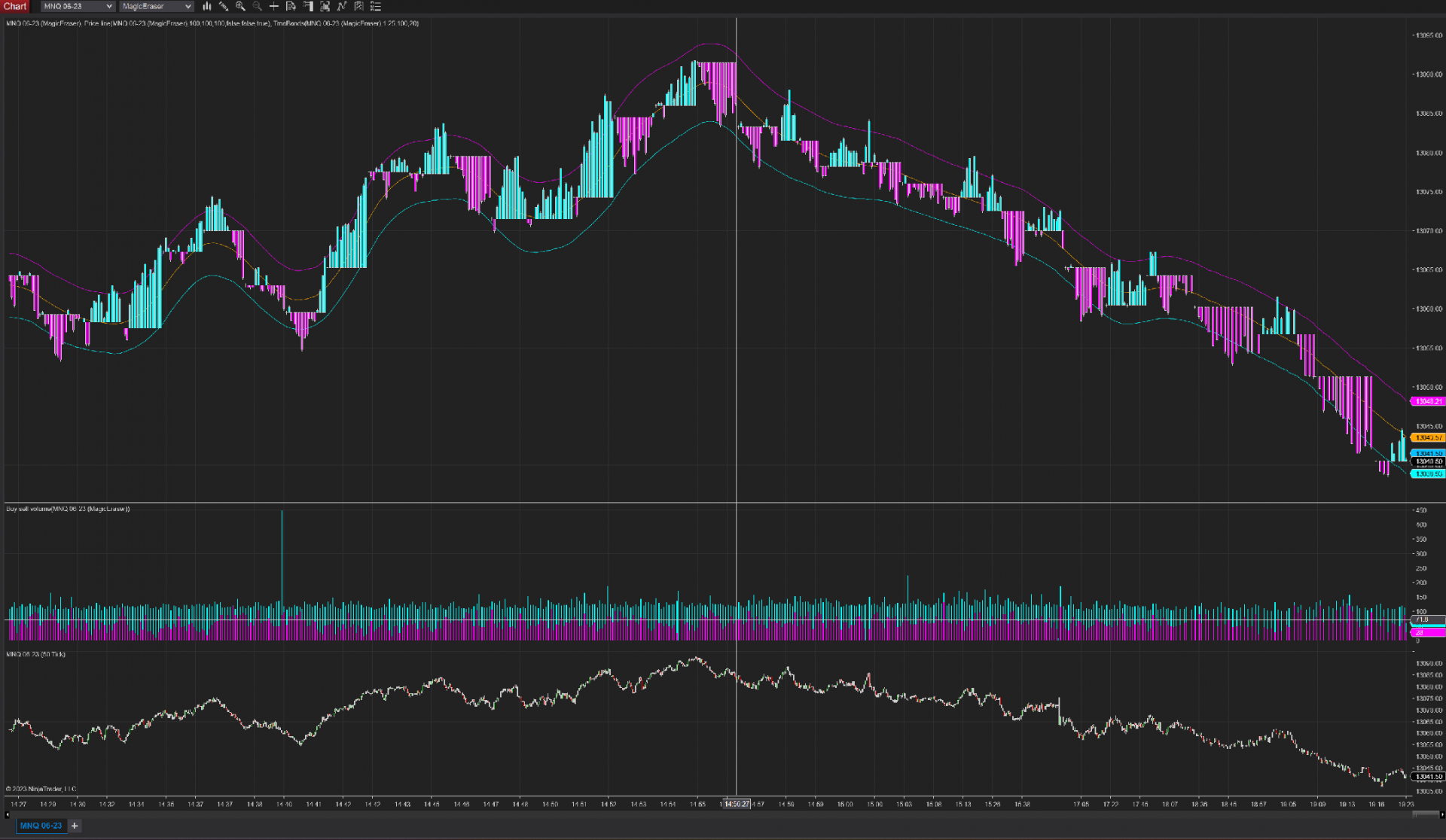
Task: Click the magenta 13048.21 price marker
Action: click(1428, 402)
